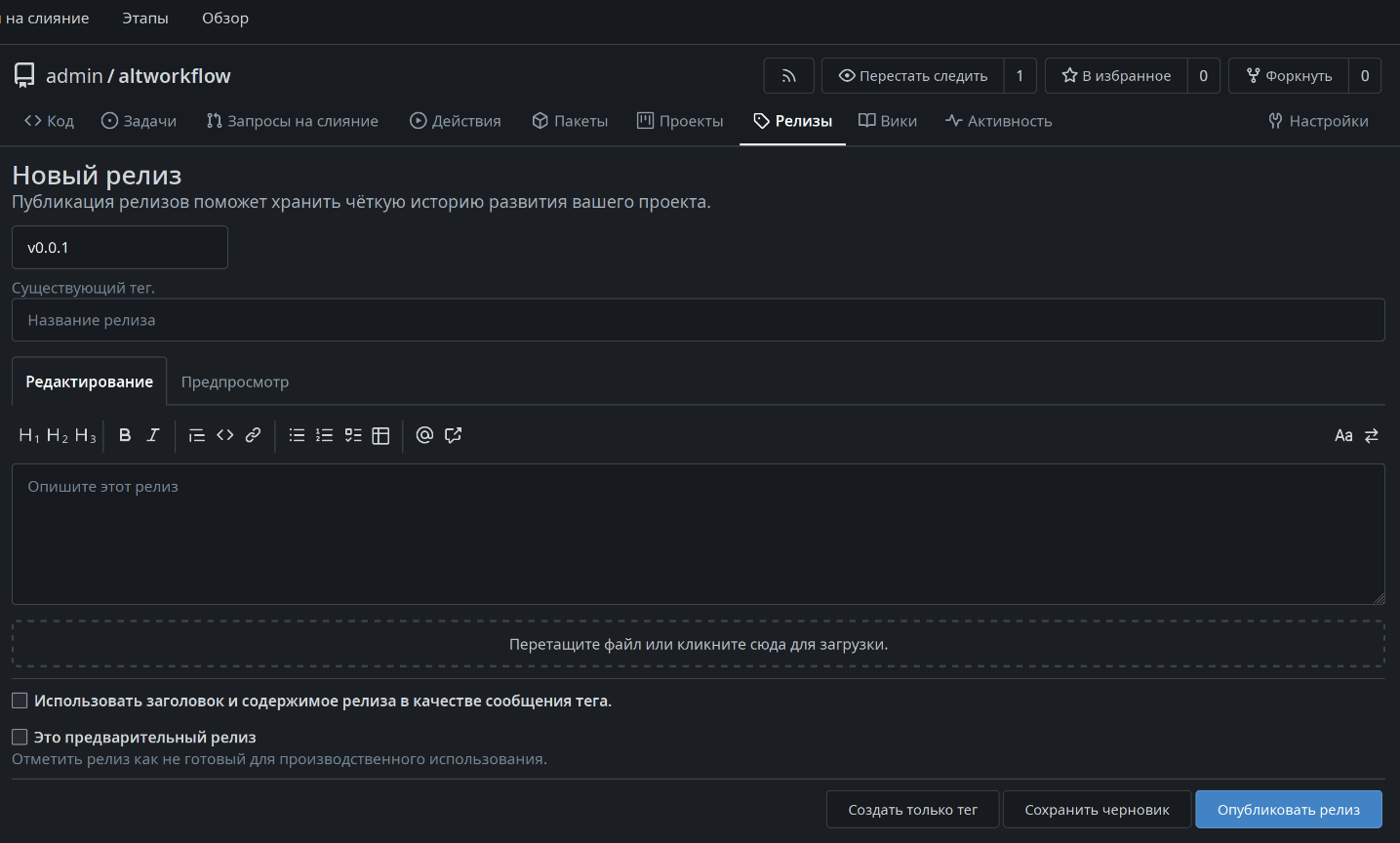Go to Запросы на слияние tab

tap(293, 121)
